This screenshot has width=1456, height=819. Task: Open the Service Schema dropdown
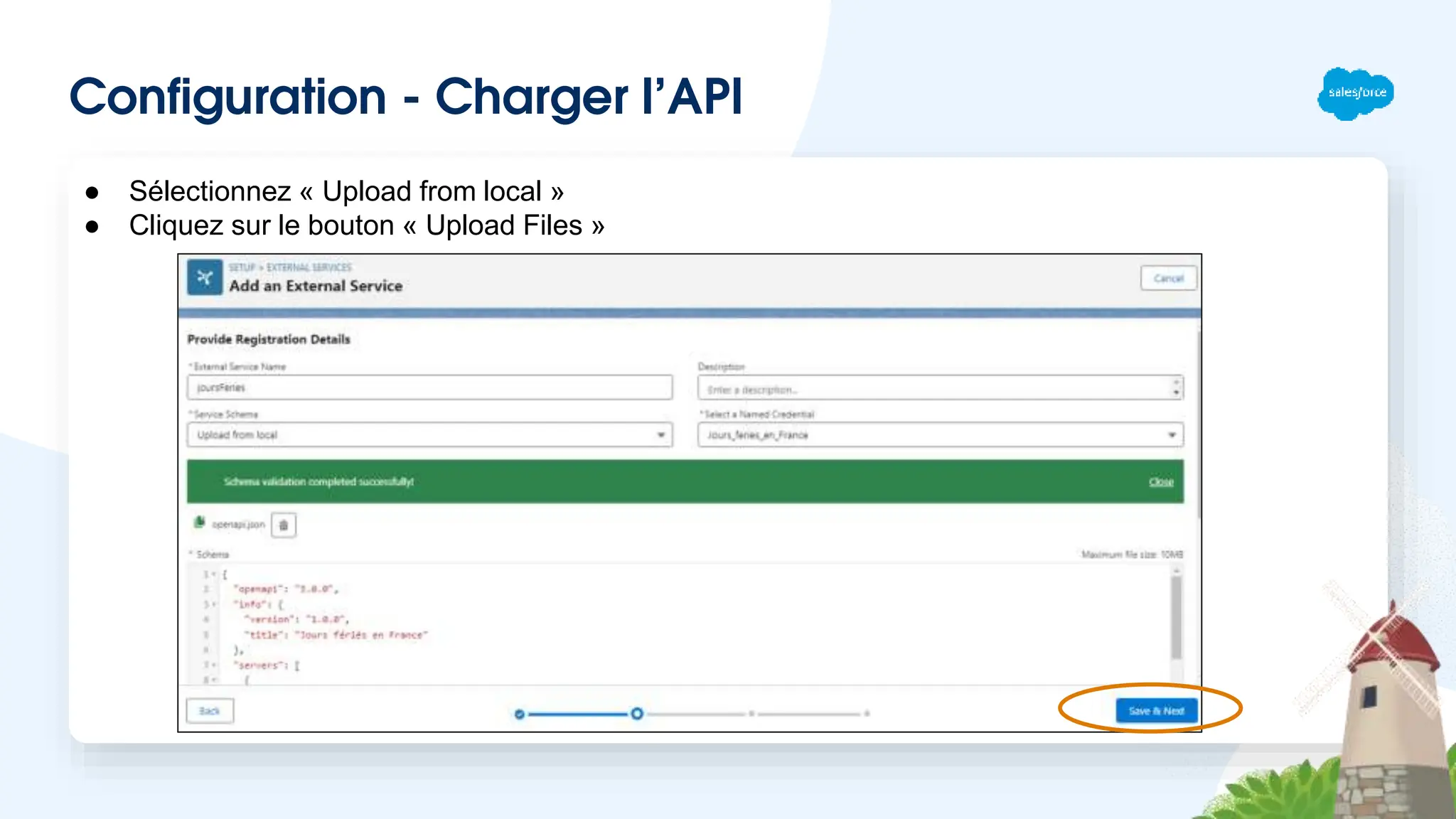pos(429,435)
